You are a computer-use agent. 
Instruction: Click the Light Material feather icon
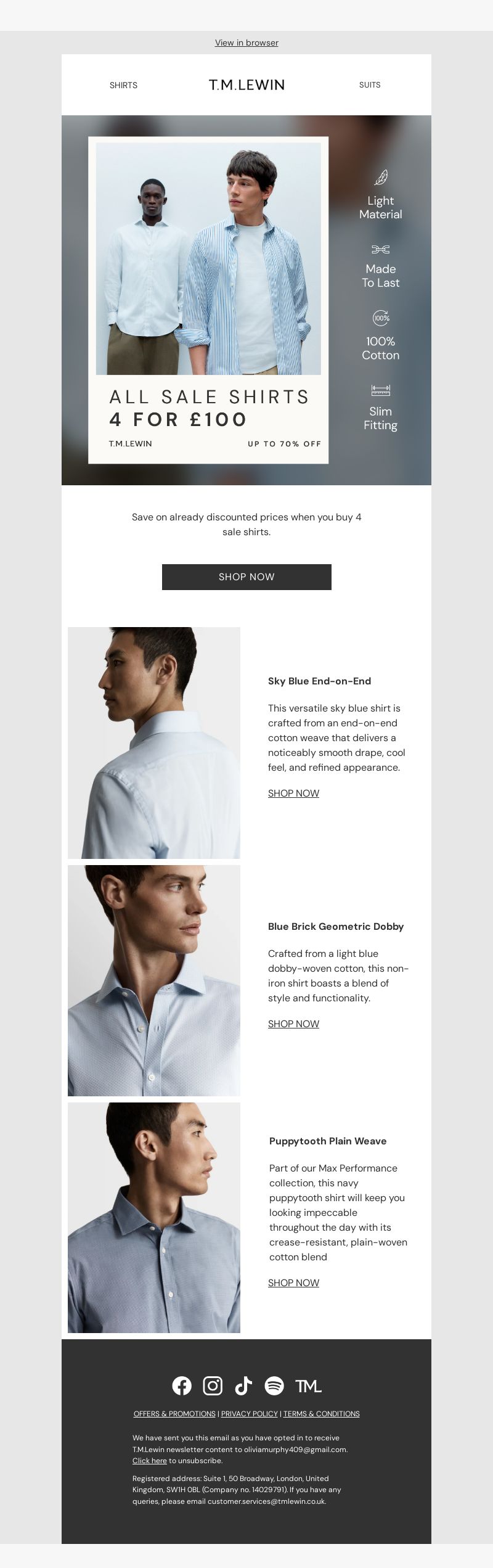click(381, 178)
